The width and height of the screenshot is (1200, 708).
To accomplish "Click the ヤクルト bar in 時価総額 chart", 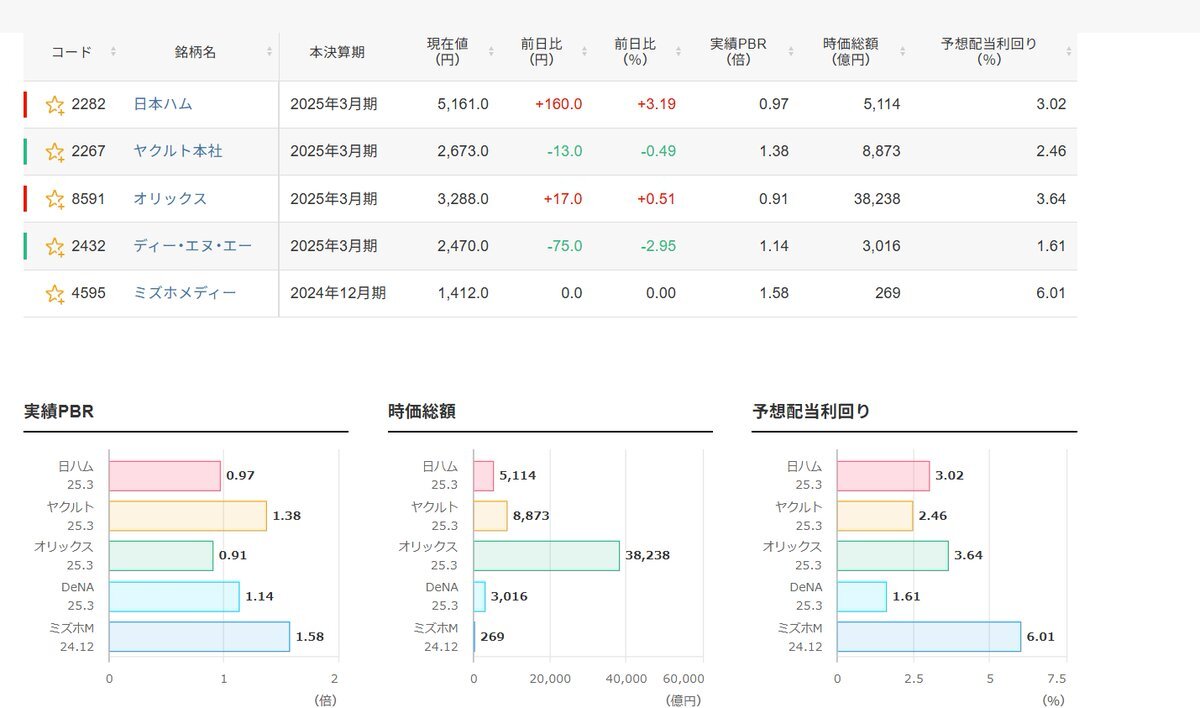I will [x=490, y=516].
